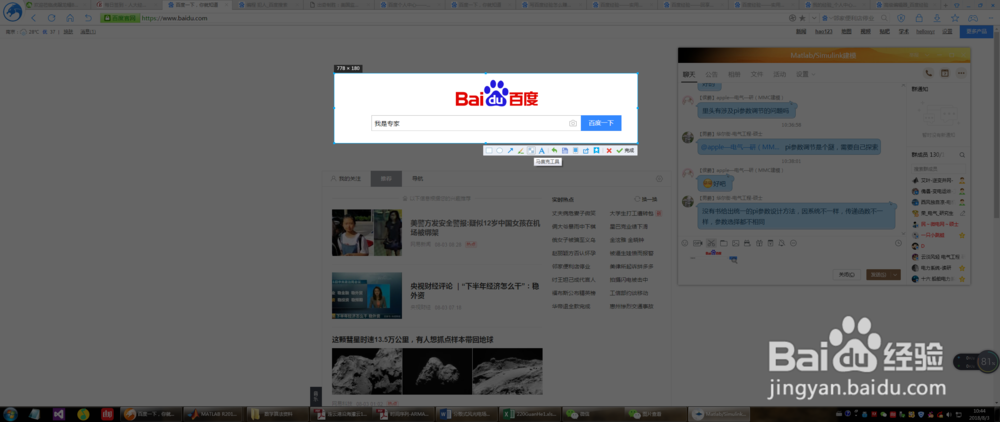Screen dimensions: 1000x422
Task: Switch to the 文件 tab in QQ group window
Action: (x=756, y=74)
